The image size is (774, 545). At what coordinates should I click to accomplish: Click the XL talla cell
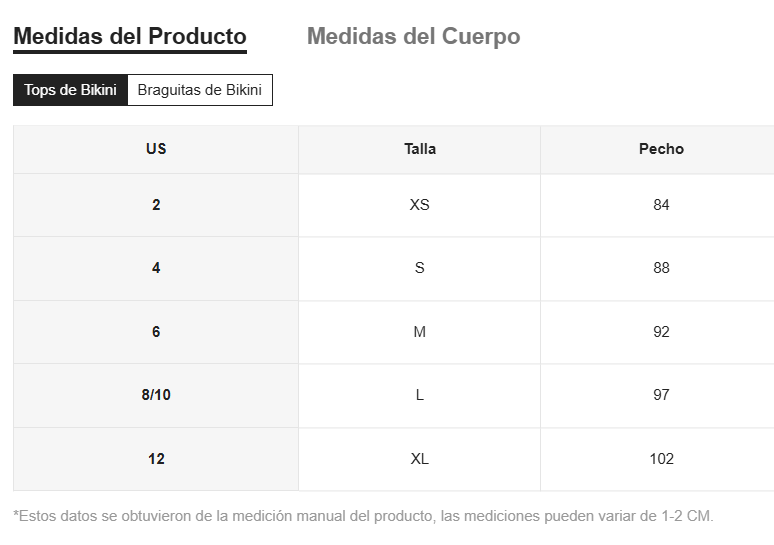(420, 459)
